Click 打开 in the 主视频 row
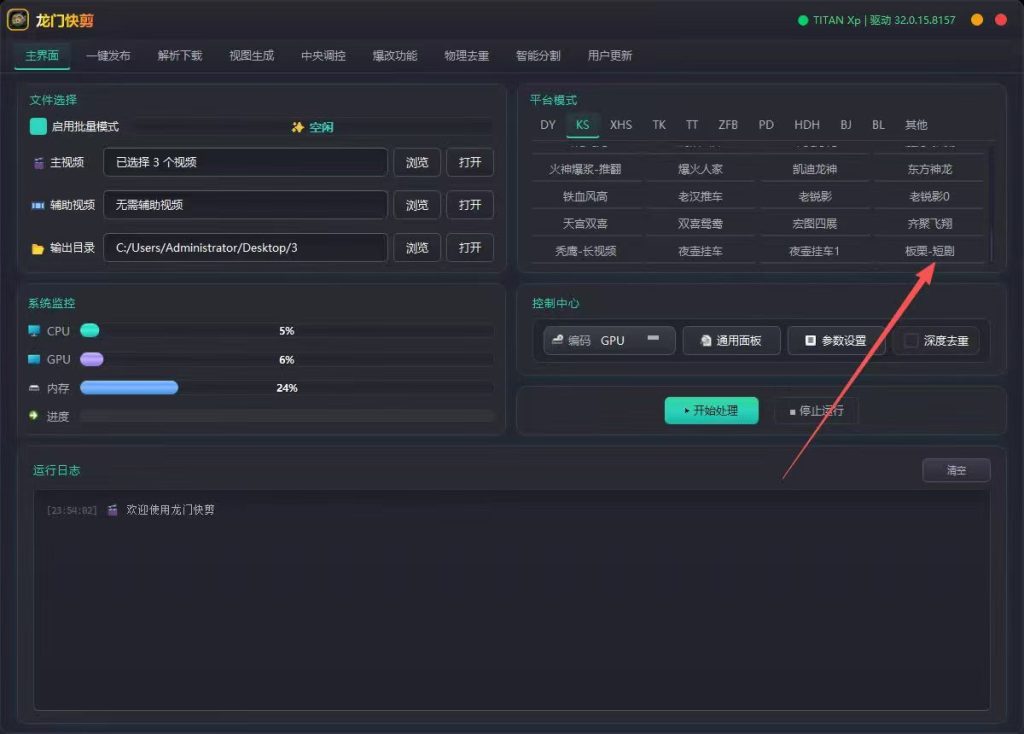This screenshot has height=734, width=1024. tap(470, 163)
